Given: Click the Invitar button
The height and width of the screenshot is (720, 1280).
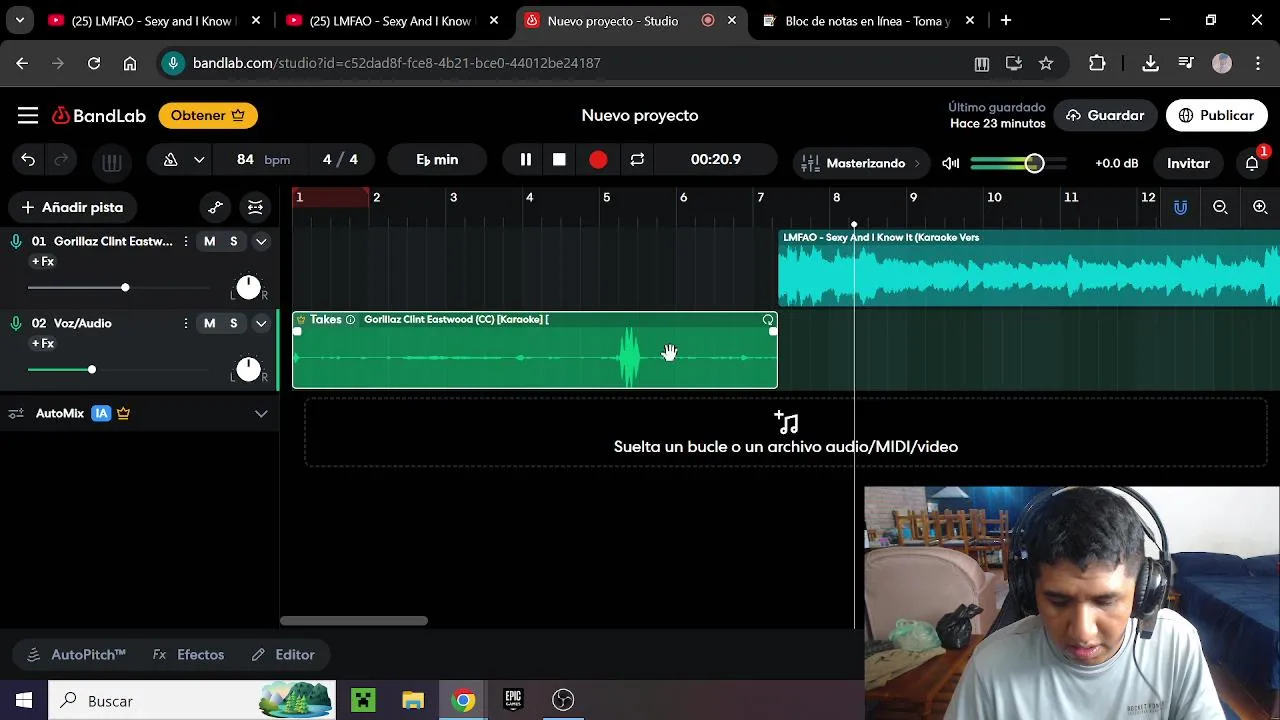Looking at the screenshot, I should (1188, 163).
